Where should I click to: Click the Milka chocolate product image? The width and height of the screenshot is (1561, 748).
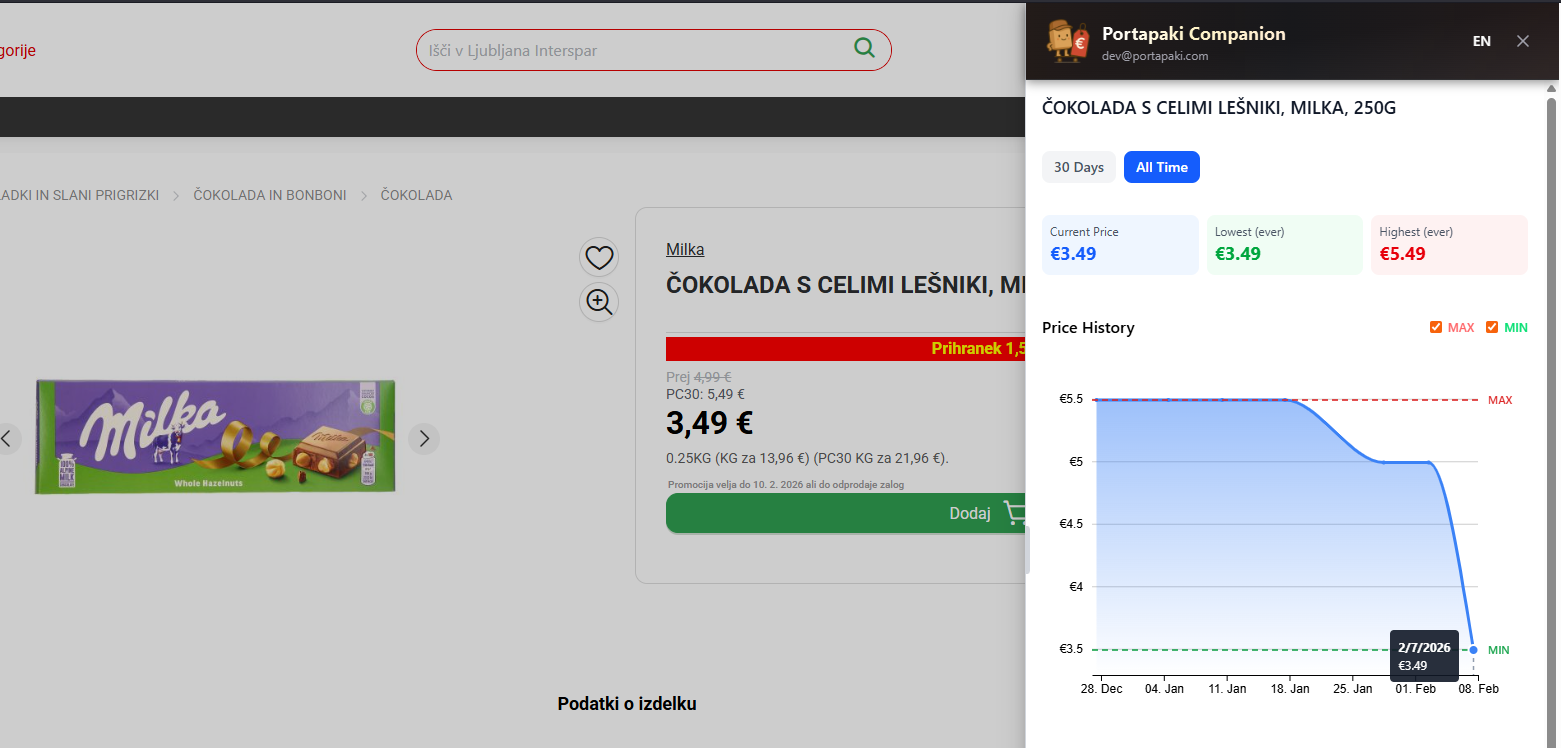pyautogui.click(x=215, y=436)
